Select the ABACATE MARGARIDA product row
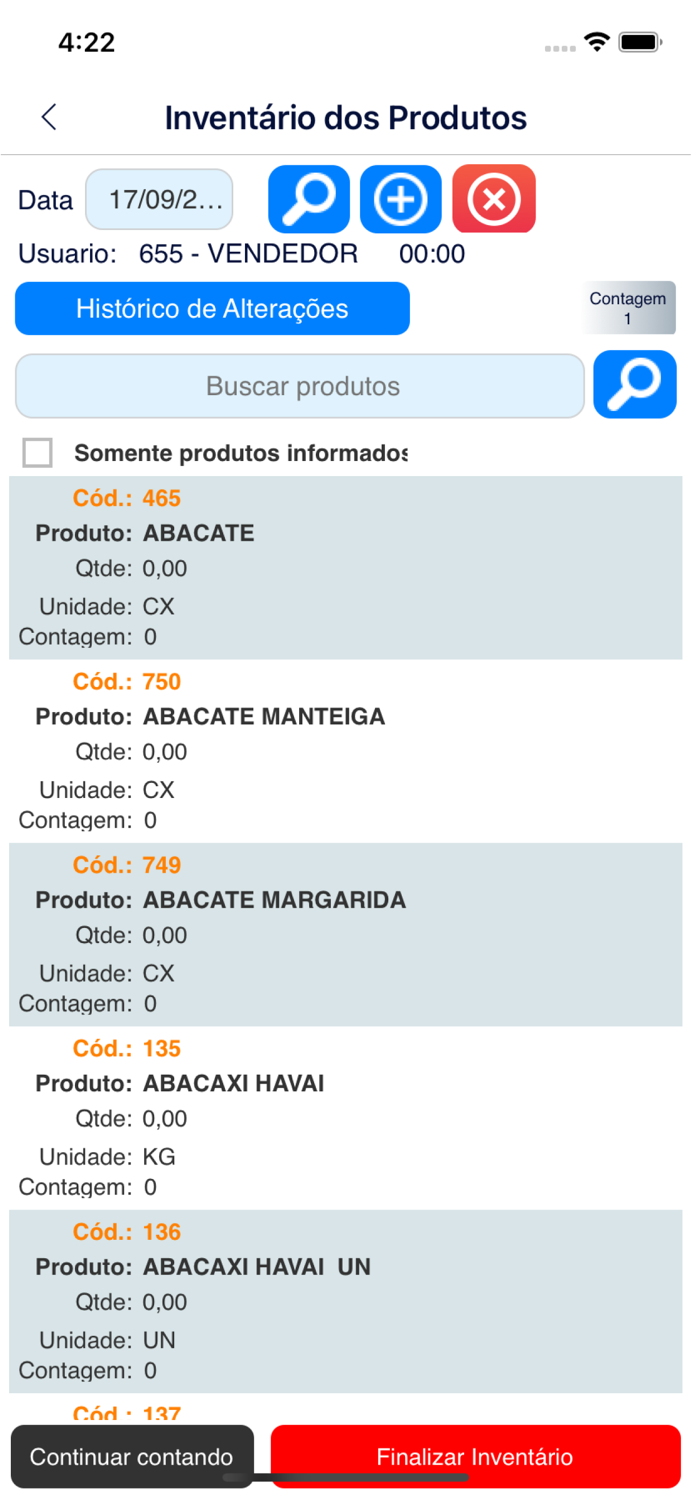The image size is (693, 1500). click(346, 934)
